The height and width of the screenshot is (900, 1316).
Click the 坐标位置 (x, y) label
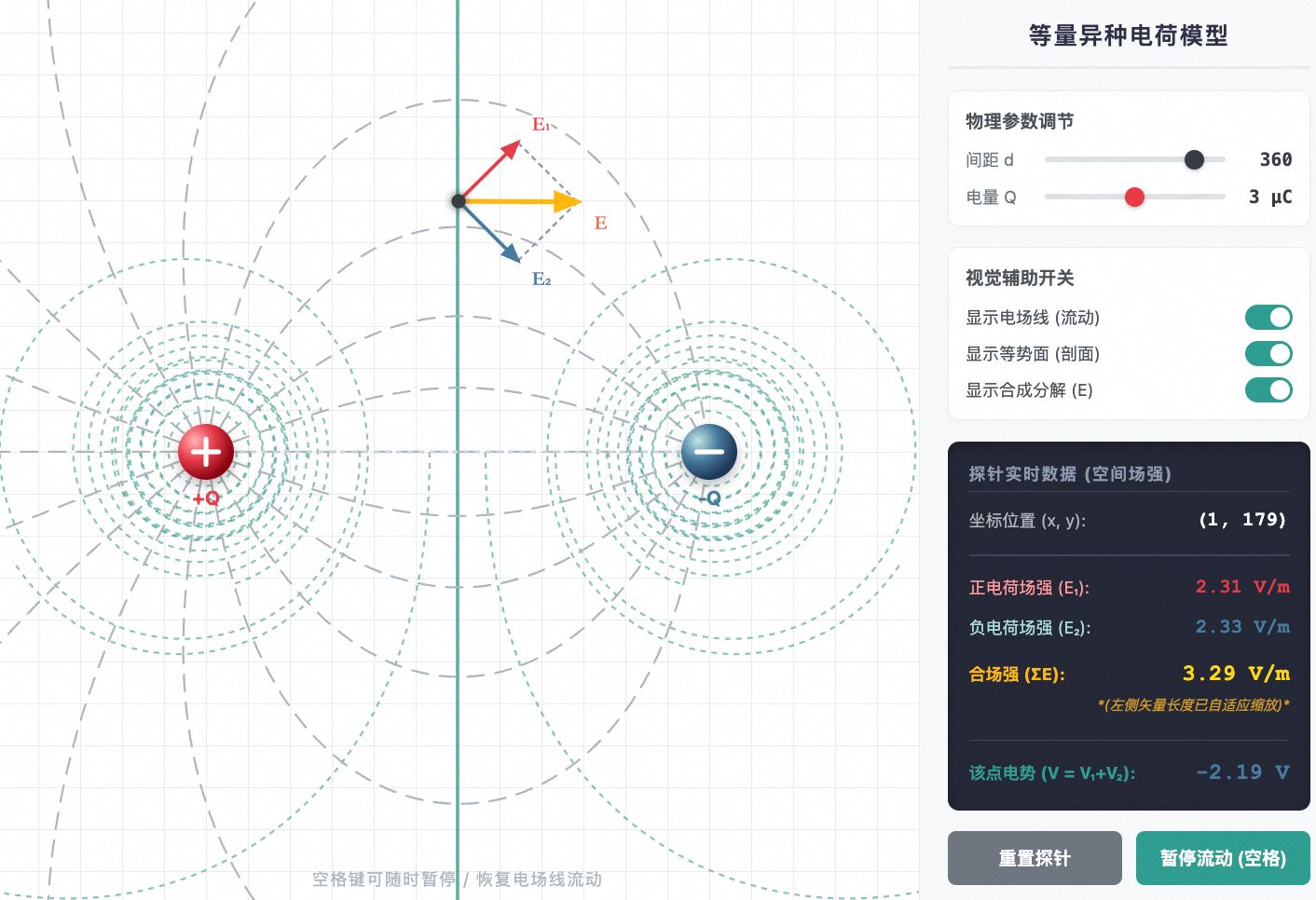click(1027, 521)
